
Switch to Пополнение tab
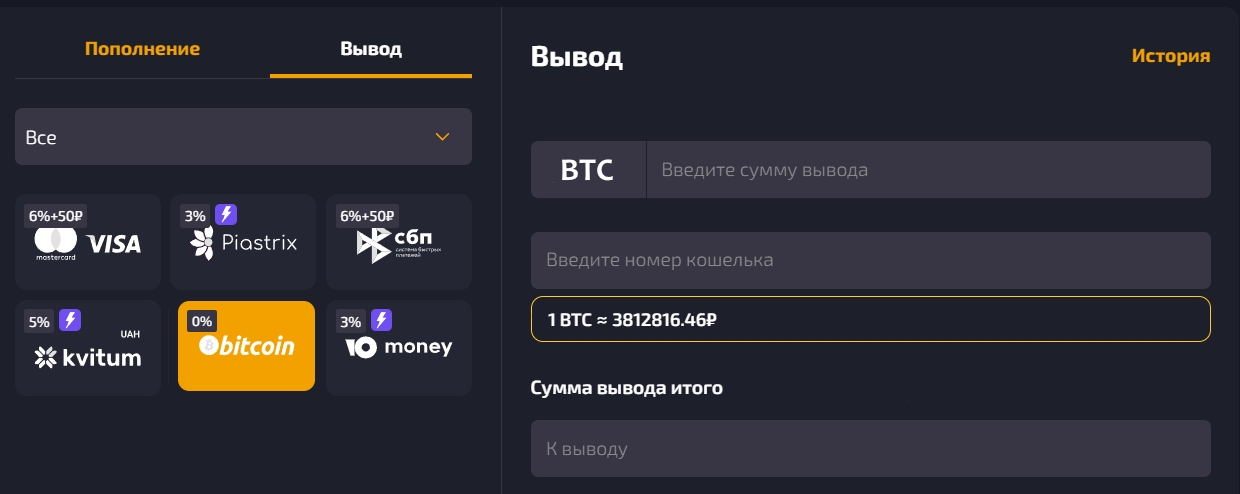[x=142, y=49]
